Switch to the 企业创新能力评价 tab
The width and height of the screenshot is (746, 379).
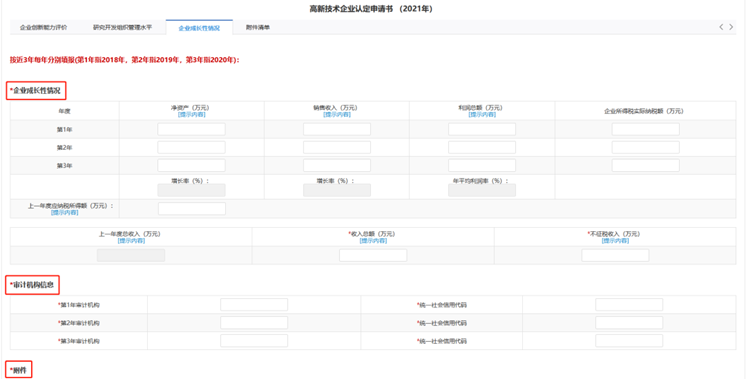click(43, 28)
